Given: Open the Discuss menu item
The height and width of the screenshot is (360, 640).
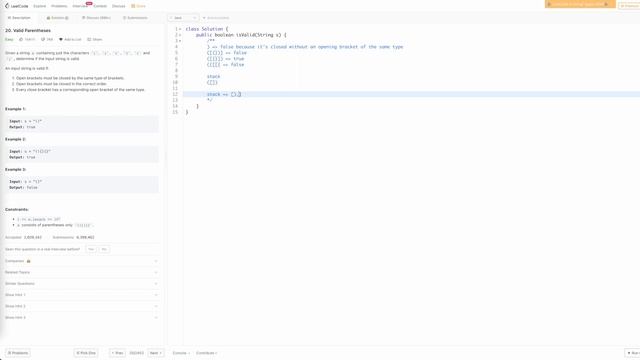Looking at the screenshot, I should click(x=119, y=6).
